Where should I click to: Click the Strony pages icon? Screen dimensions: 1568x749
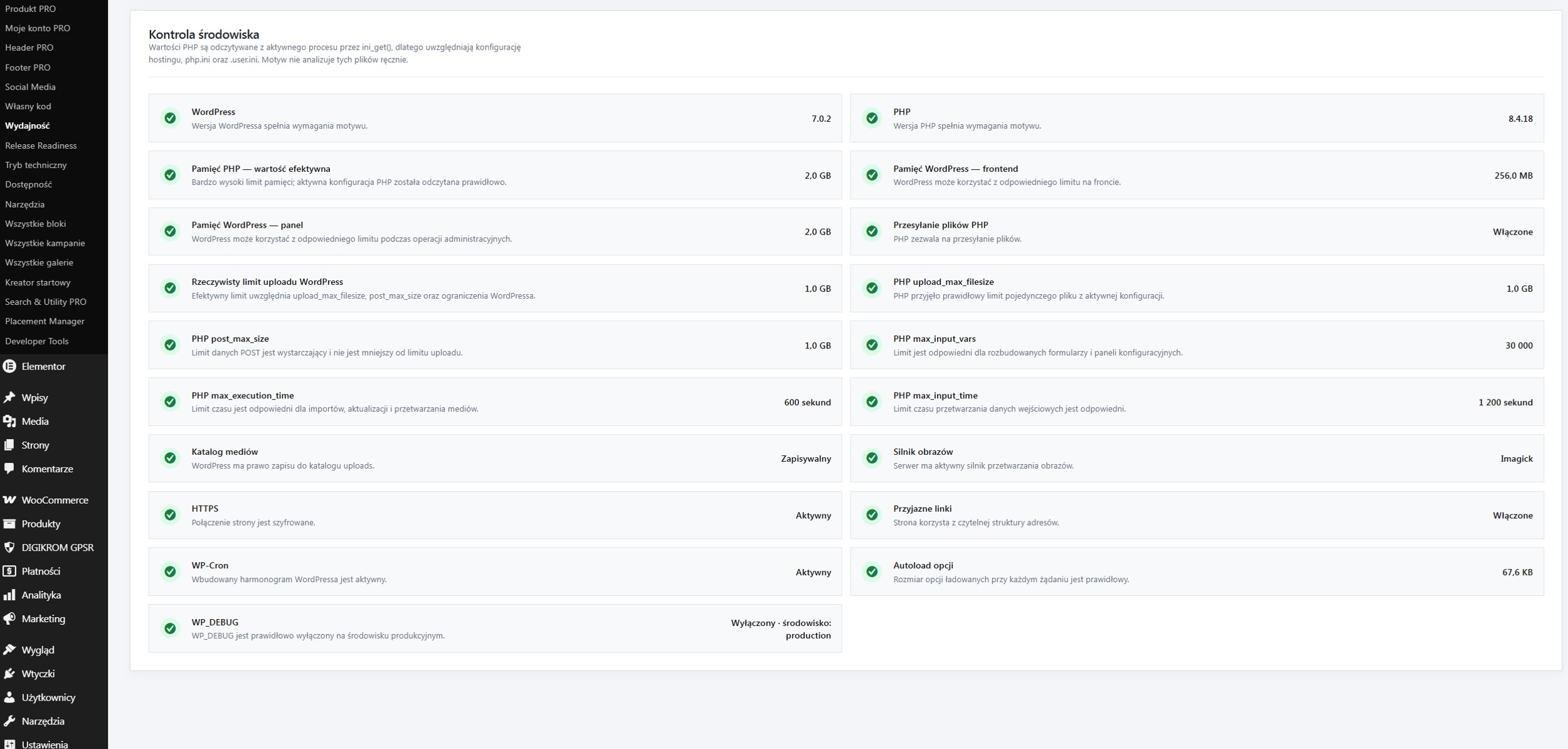[x=9, y=445]
